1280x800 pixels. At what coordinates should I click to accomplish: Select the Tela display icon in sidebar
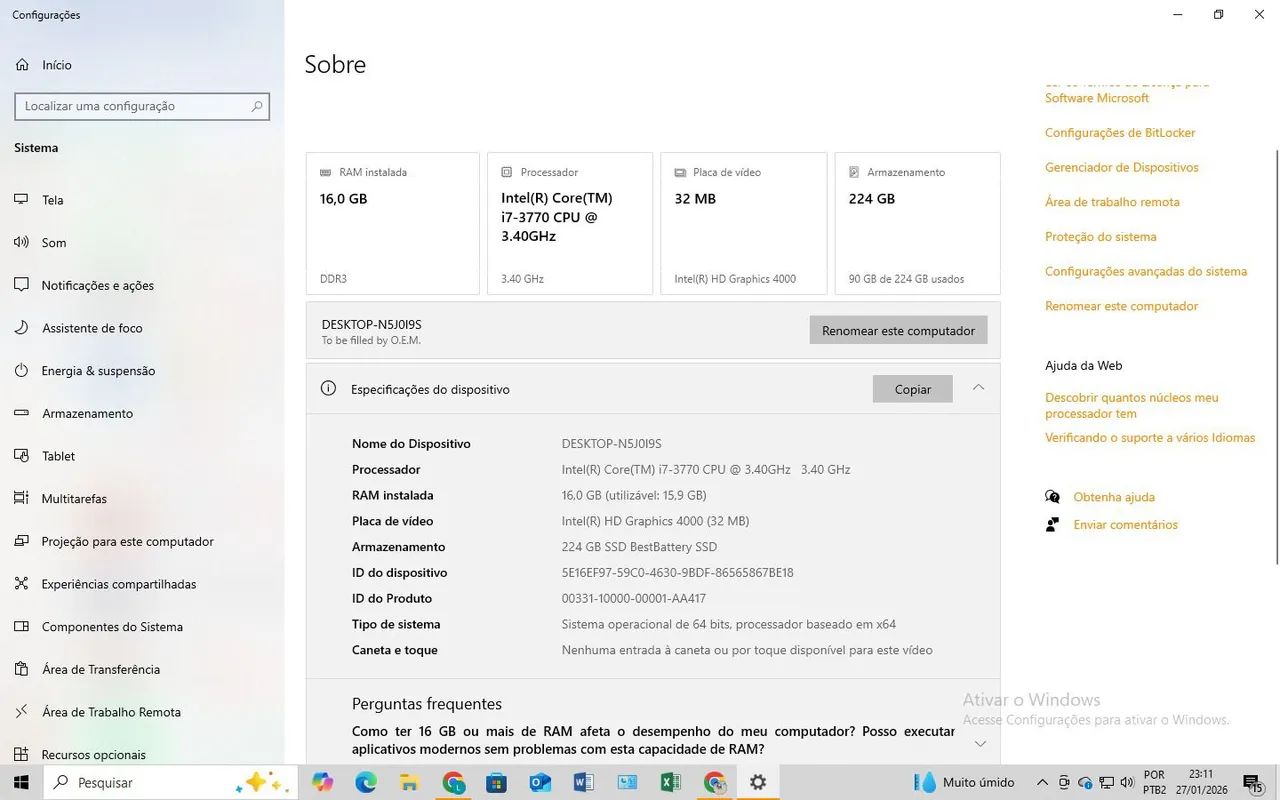(22, 199)
